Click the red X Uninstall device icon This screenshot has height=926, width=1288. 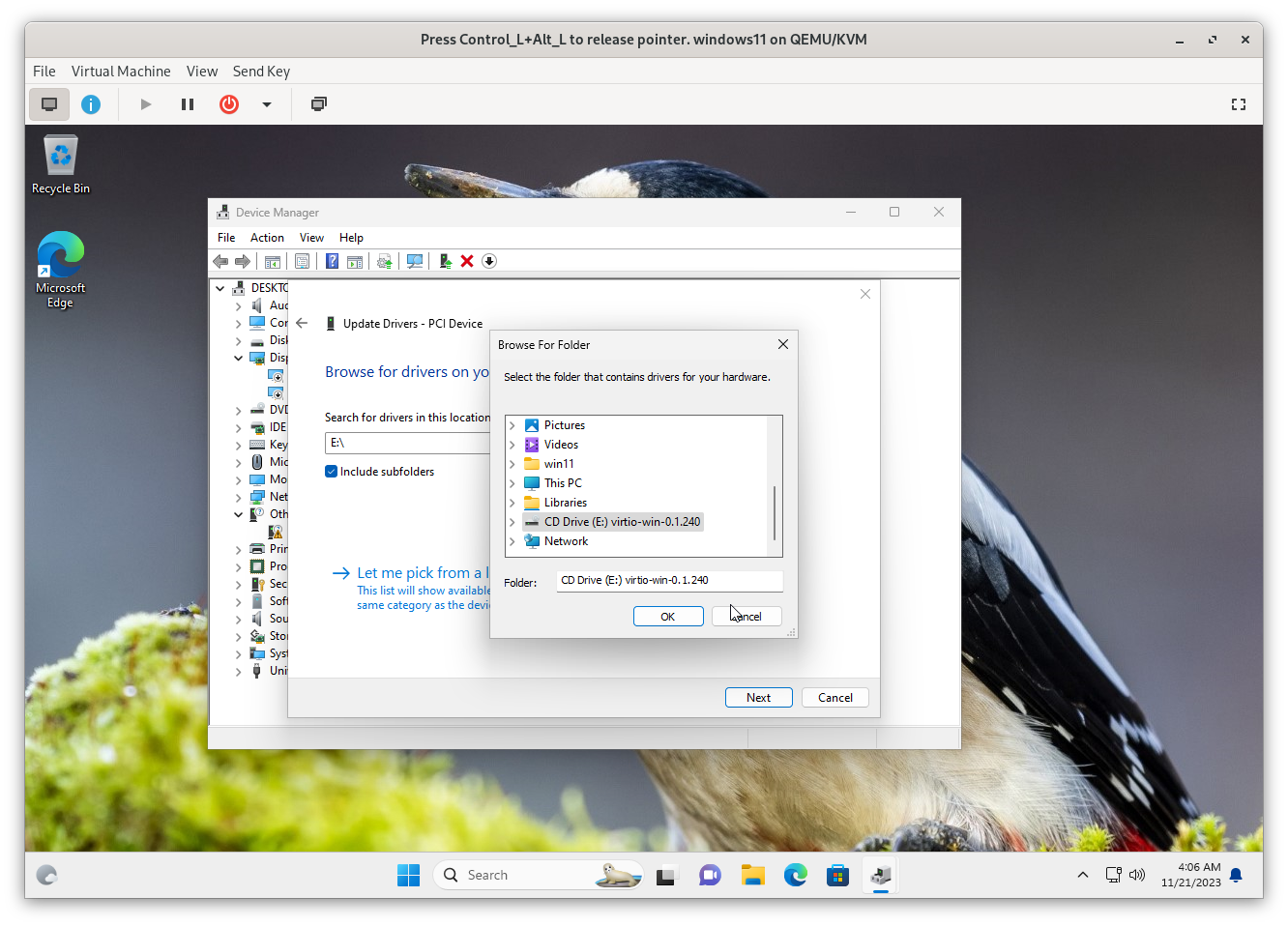point(467,261)
